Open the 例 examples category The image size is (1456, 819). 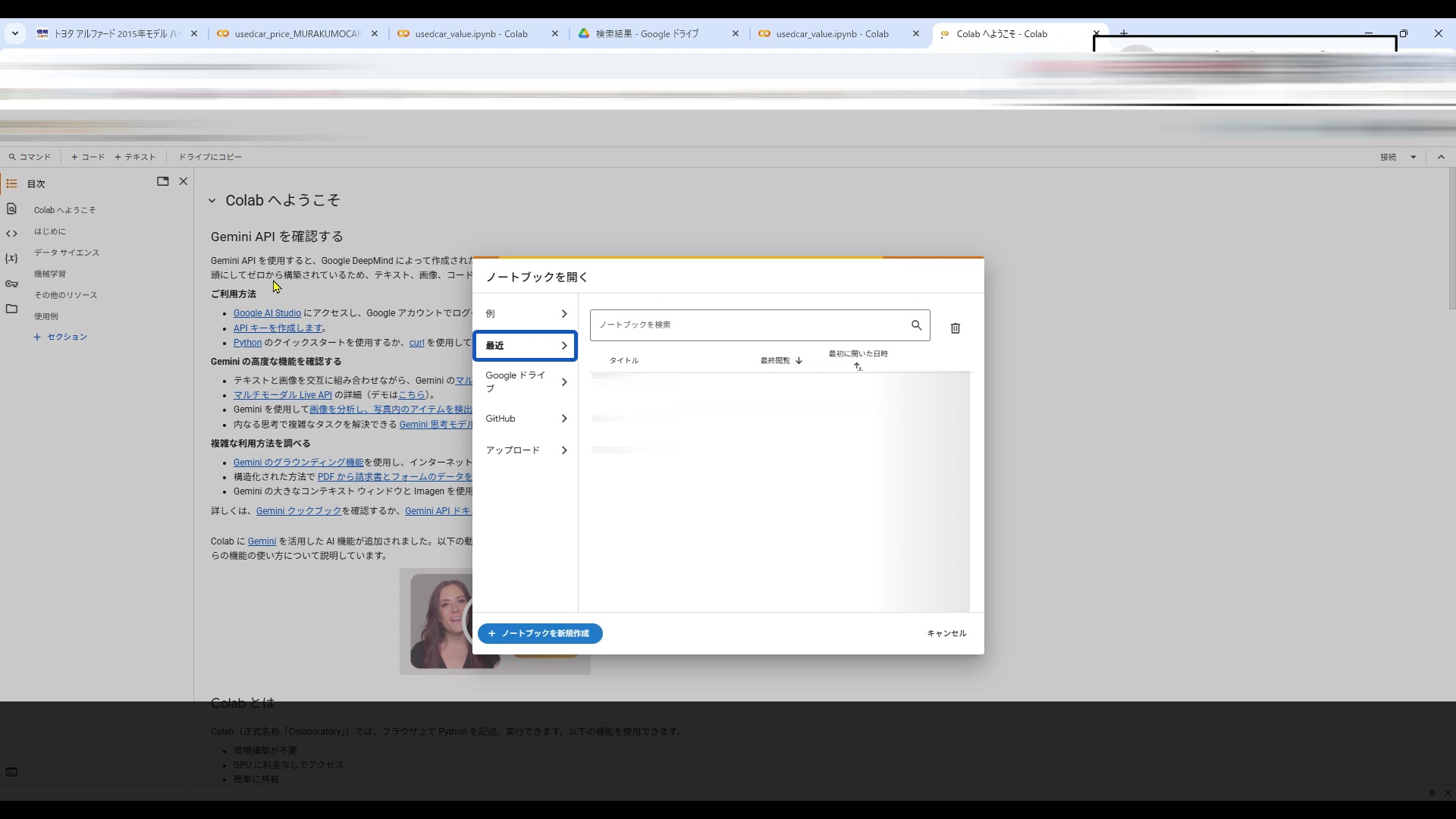pos(526,314)
